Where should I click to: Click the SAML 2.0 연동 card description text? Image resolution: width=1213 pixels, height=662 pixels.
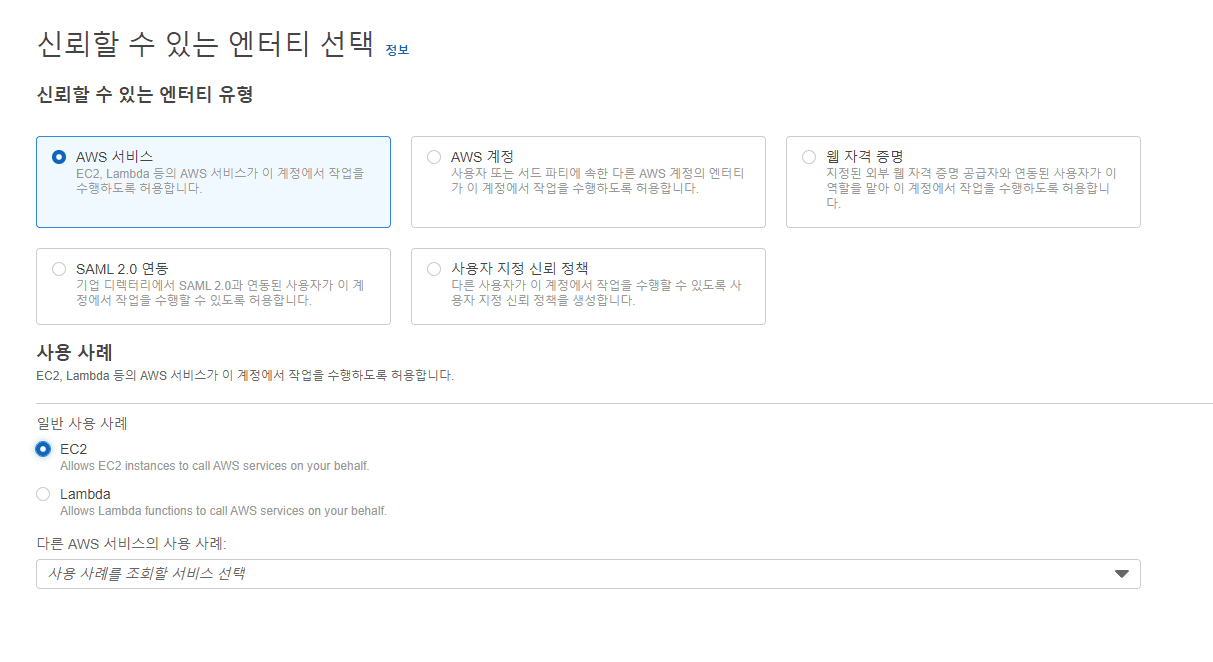tap(220, 293)
